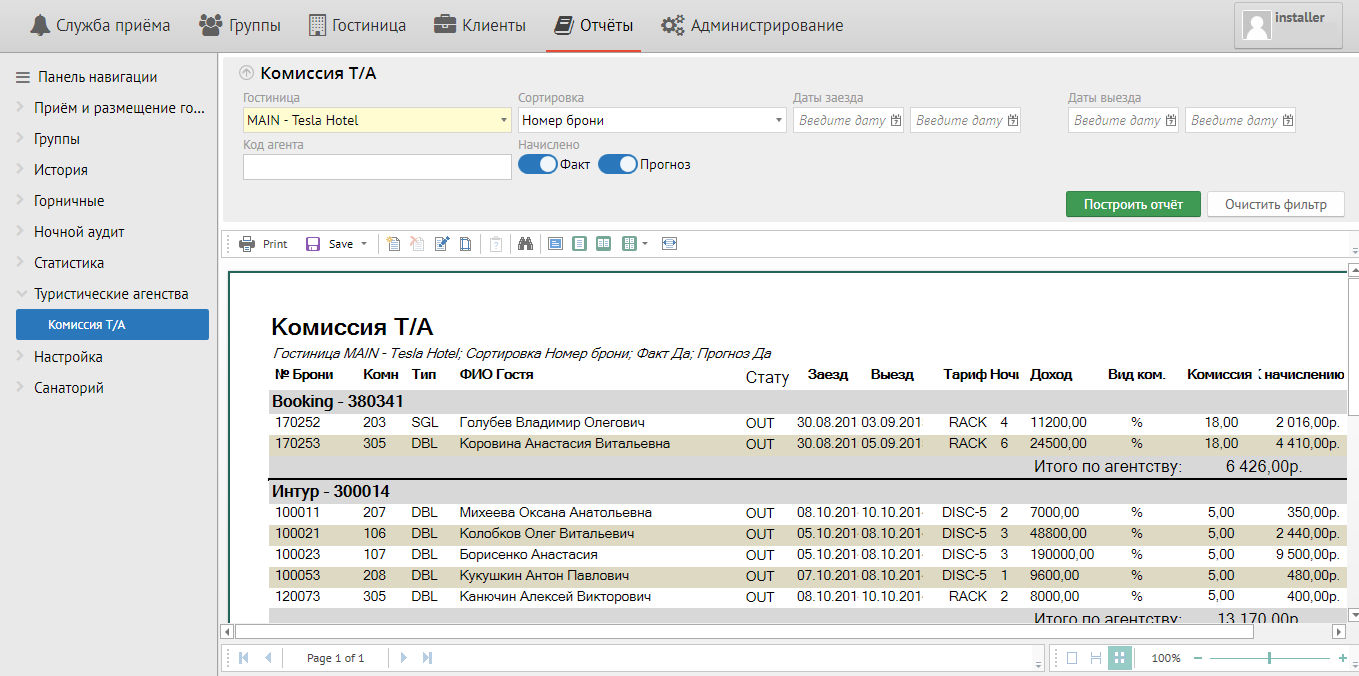Open the Сортировка dropdown
The width and height of the screenshot is (1359, 676).
(779, 121)
